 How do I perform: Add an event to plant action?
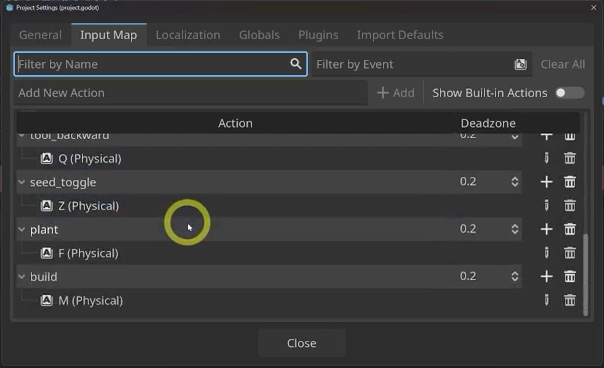tap(546, 229)
